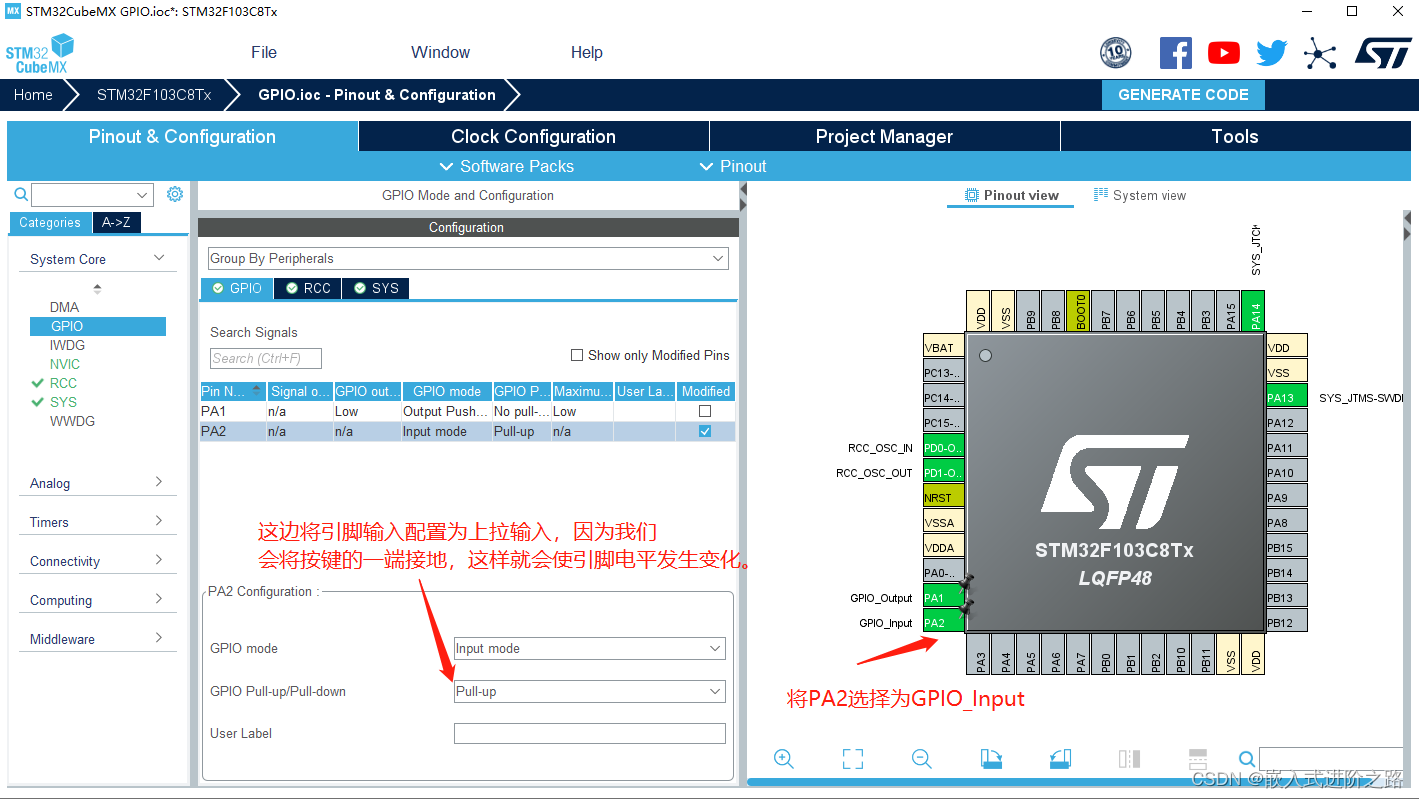Click the pin search magnifier icon

[x=1247, y=759]
